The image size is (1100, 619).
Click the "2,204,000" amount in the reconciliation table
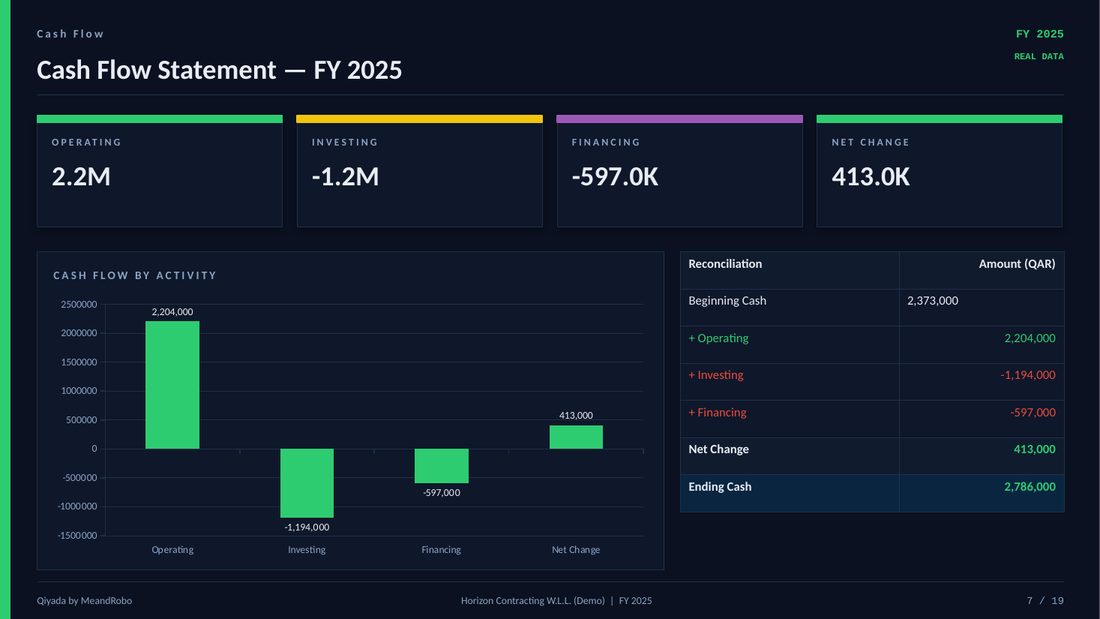1030,338
